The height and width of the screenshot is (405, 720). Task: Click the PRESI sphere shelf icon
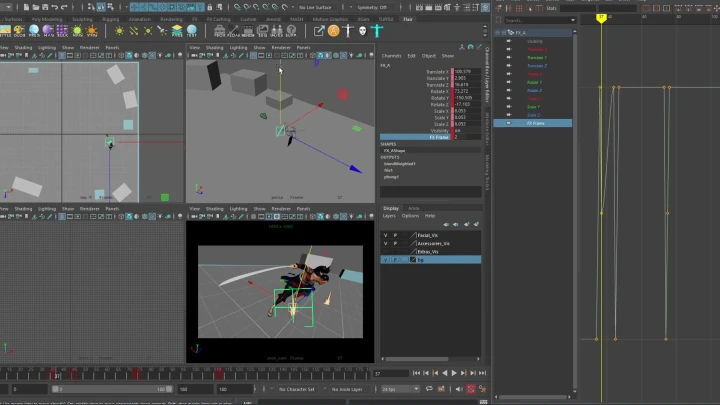34,31
